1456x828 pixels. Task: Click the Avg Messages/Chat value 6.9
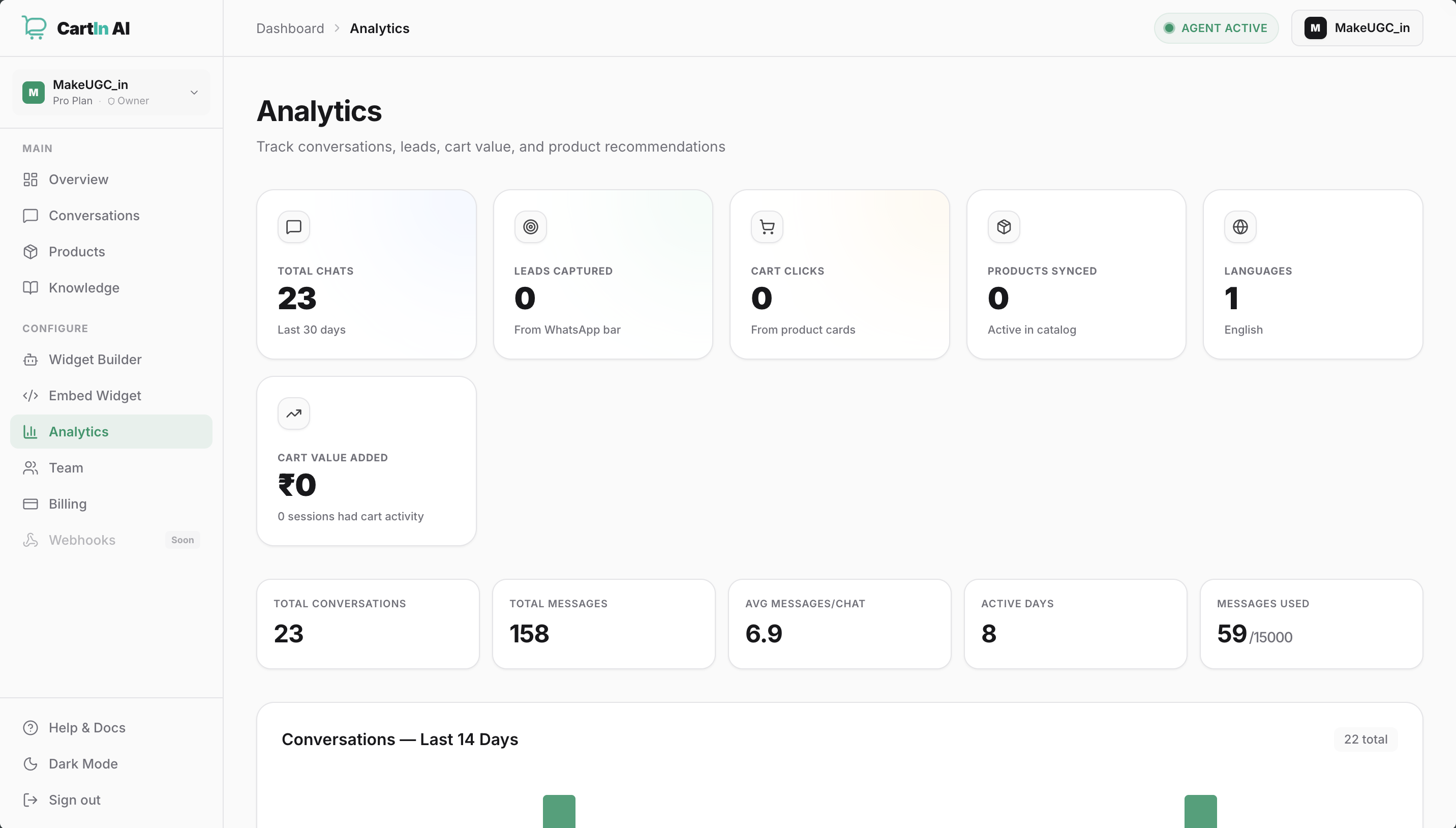coord(764,634)
